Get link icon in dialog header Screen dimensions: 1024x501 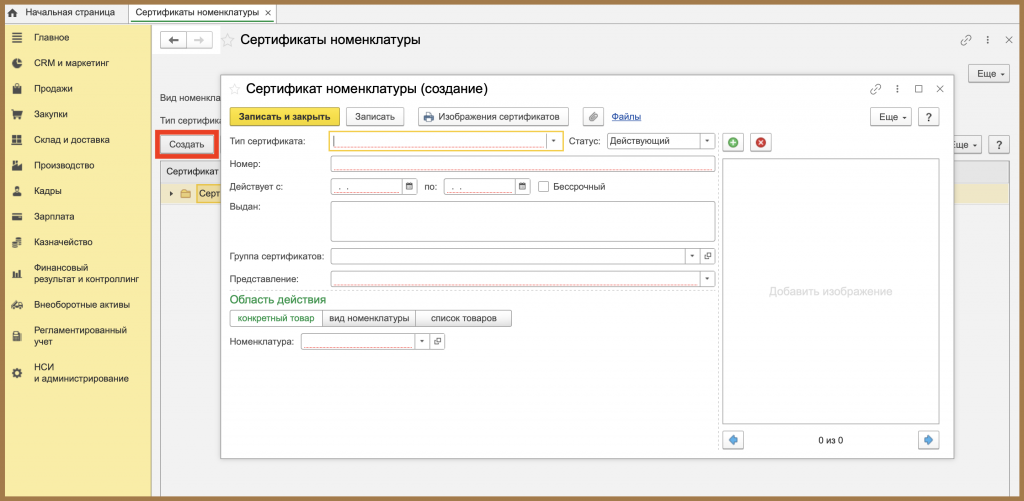pyautogui.click(x=876, y=89)
